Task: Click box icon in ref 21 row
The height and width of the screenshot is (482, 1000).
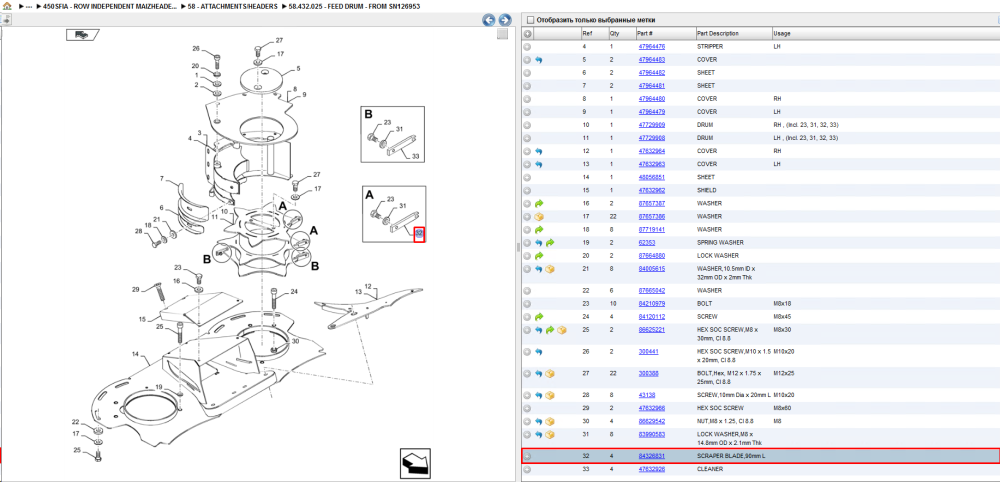Action: pos(550,269)
